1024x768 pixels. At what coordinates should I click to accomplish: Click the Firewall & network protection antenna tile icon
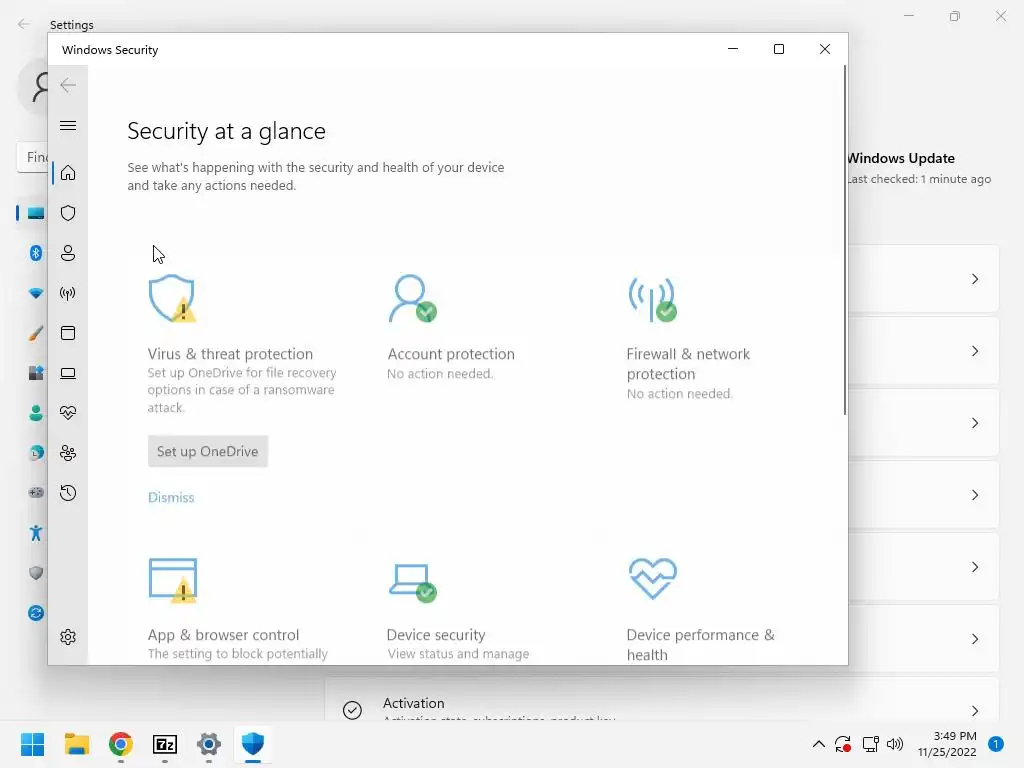[x=652, y=299]
